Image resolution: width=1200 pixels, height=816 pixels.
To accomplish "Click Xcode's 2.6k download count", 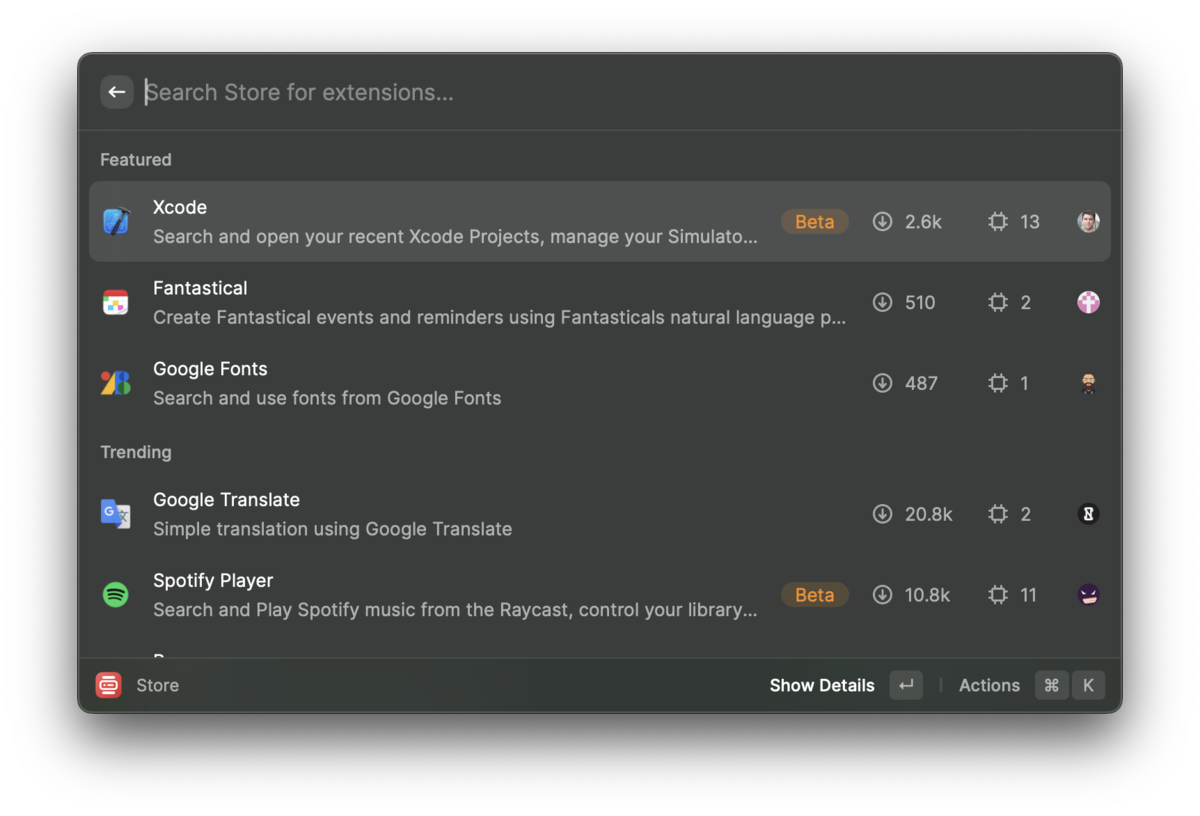I will [923, 222].
